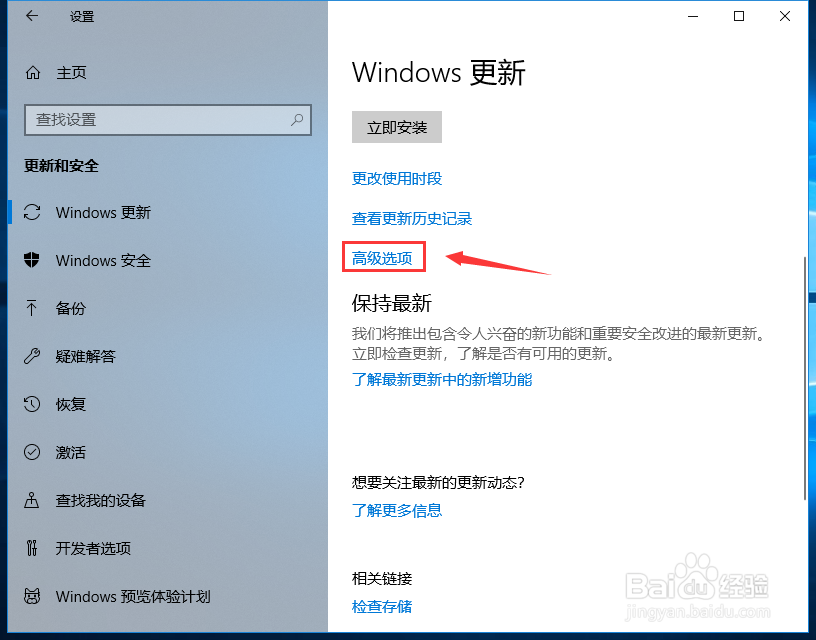Open the 查找我的设备 locator icon

click(32, 500)
